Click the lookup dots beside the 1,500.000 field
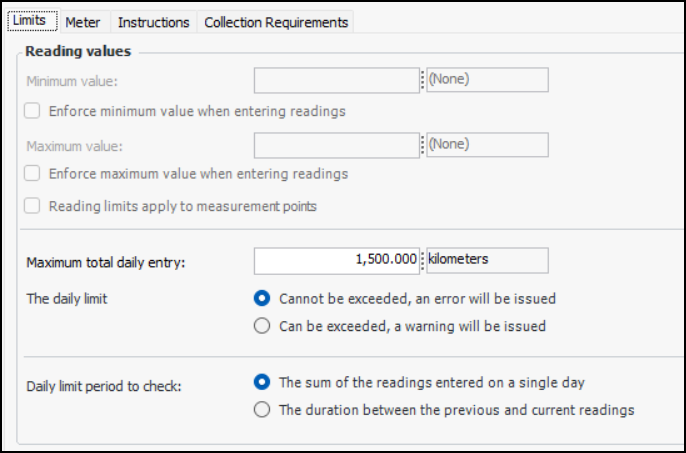This screenshot has height=453, width=686. click(x=422, y=260)
